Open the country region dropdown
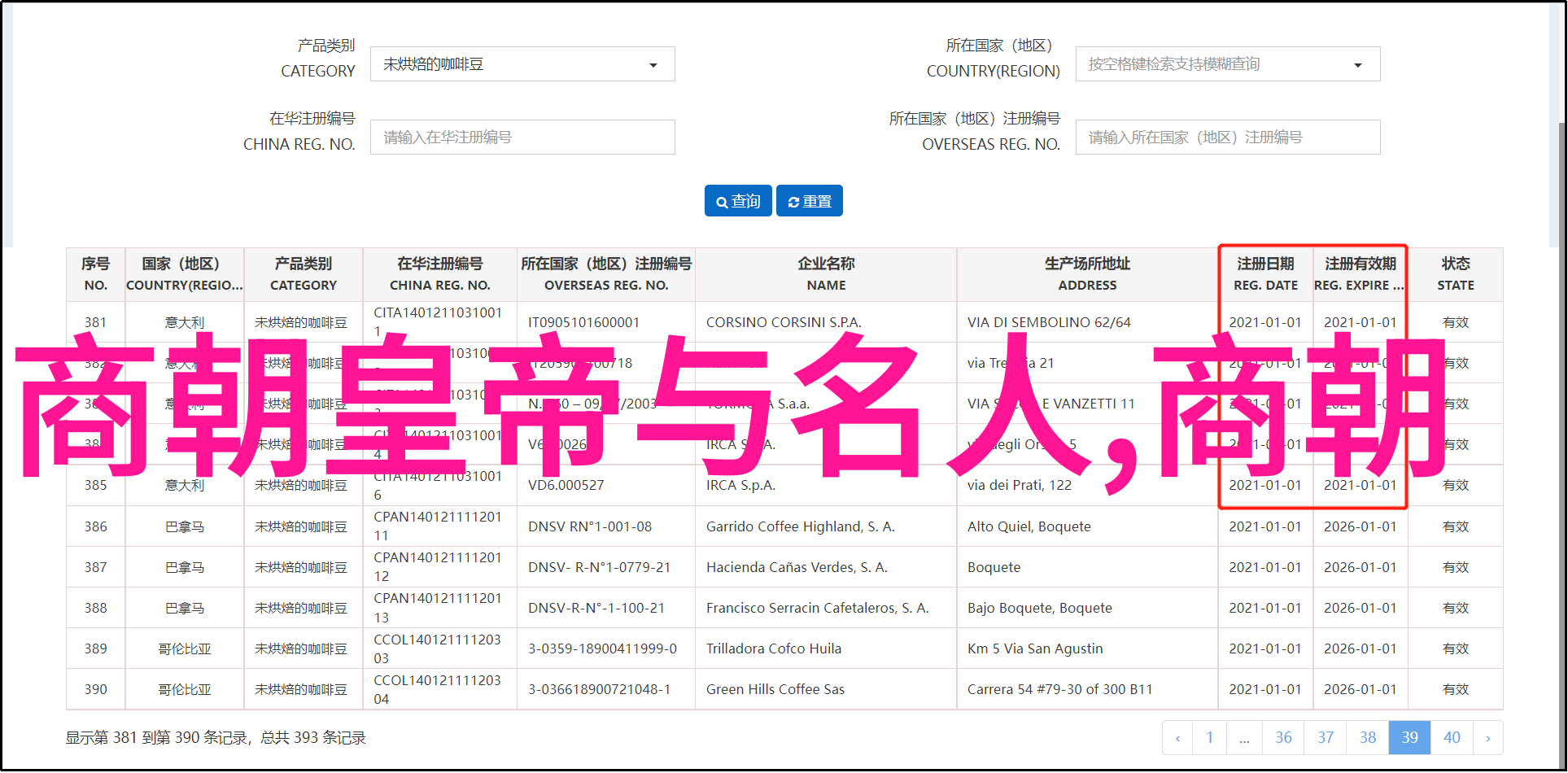 click(1228, 64)
